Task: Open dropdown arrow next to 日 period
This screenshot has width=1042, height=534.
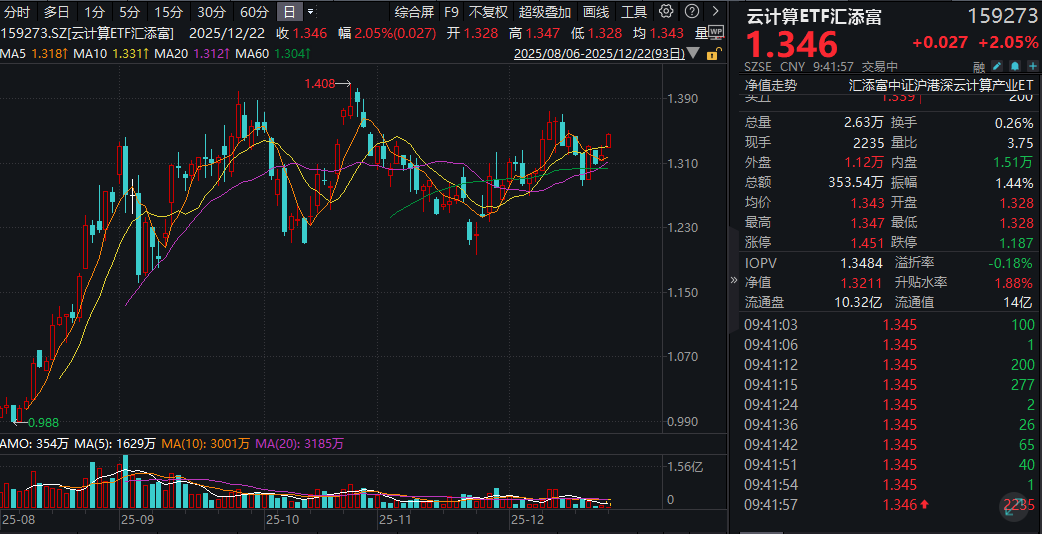Action: (310, 12)
